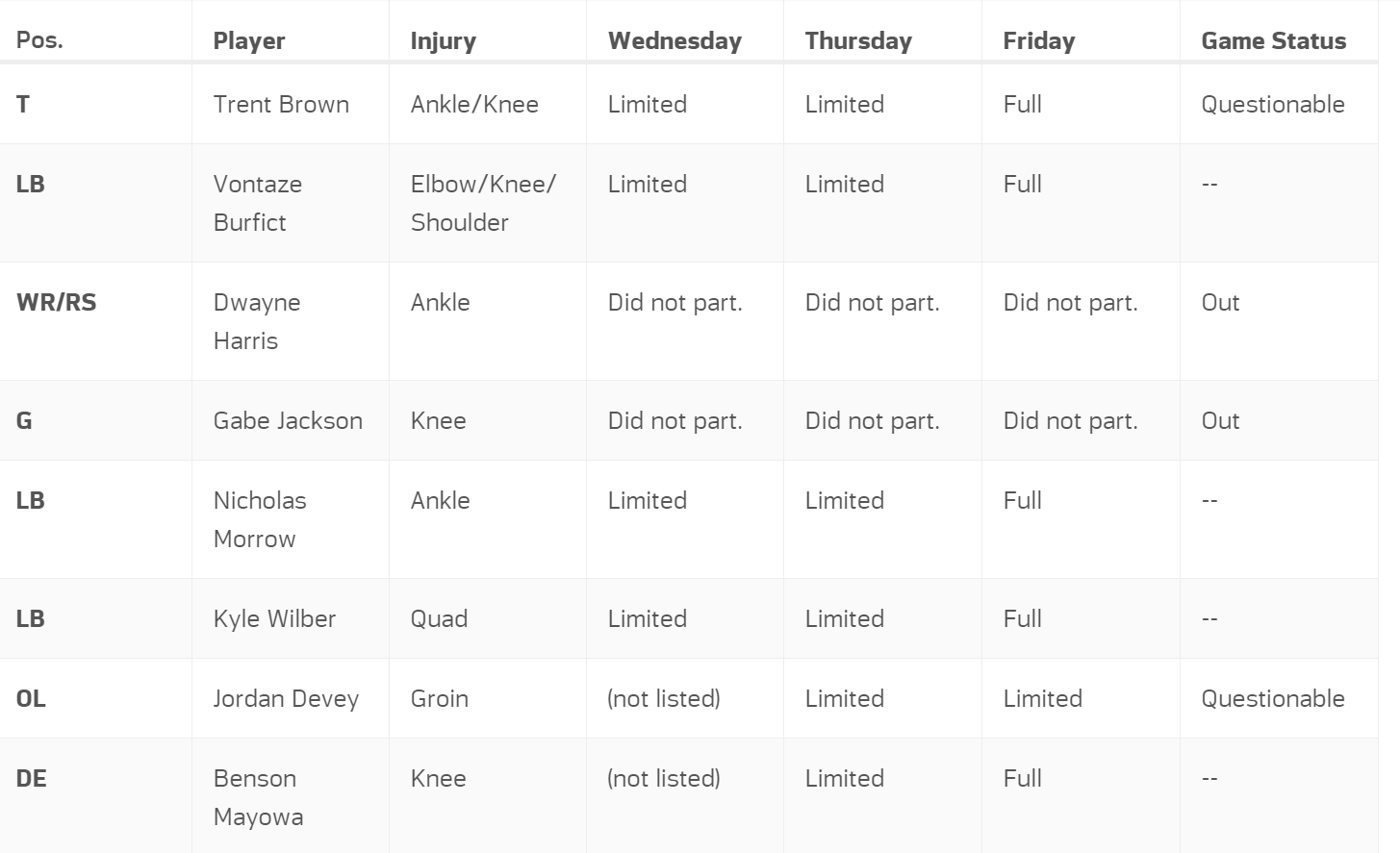Select Dwayne Harris's Out game status
The image size is (1400, 853).
click(1220, 302)
